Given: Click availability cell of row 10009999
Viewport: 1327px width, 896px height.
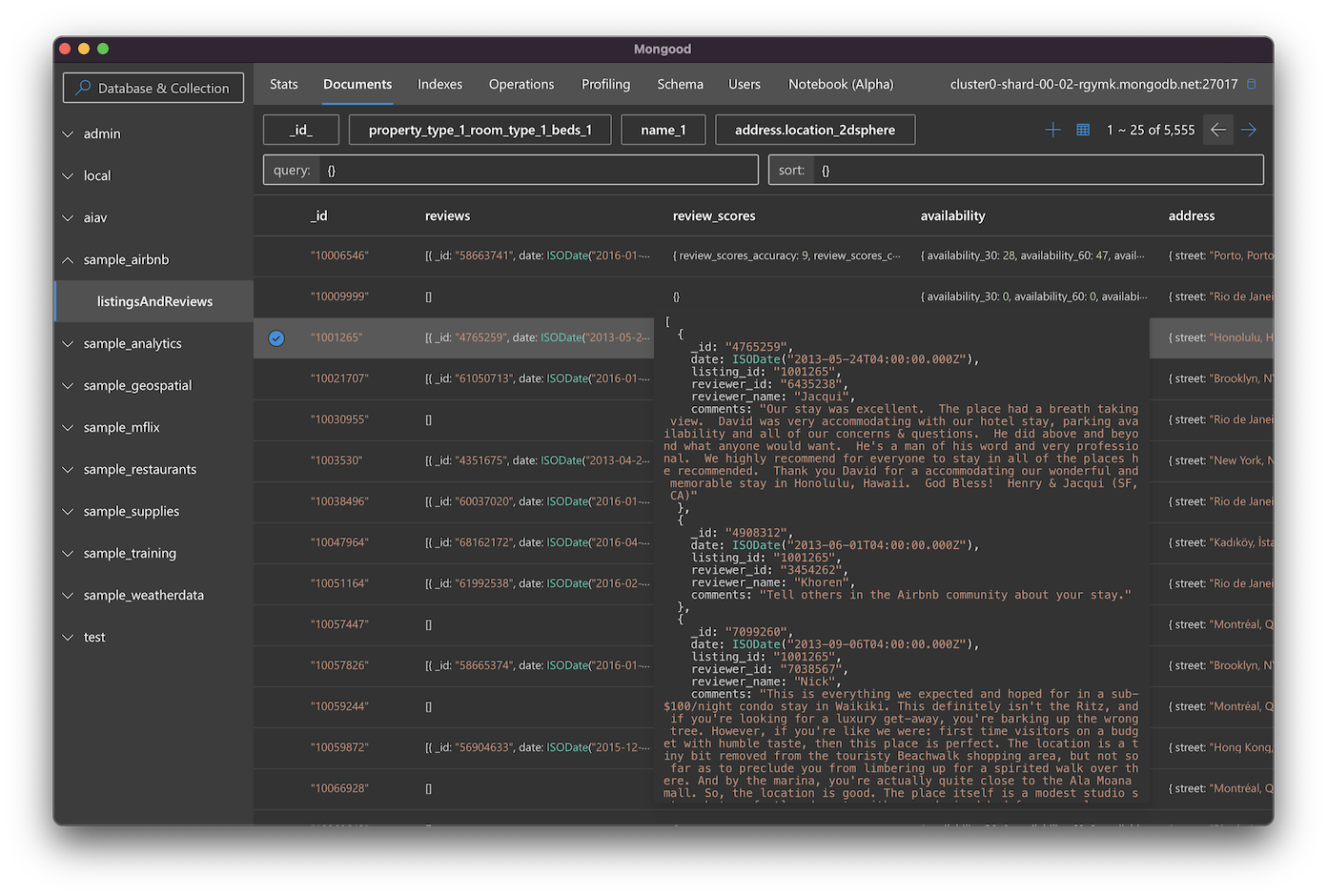Looking at the screenshot, I should 1034,296.
